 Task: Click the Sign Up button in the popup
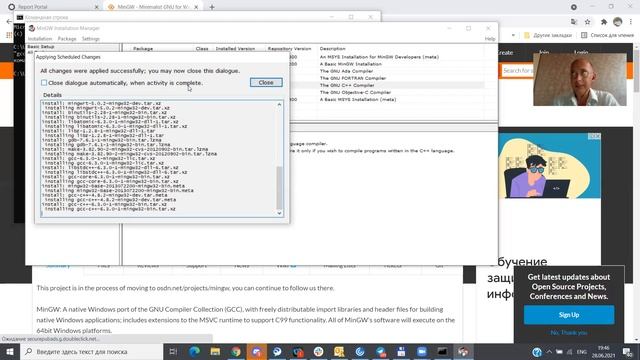click(569, 315)
